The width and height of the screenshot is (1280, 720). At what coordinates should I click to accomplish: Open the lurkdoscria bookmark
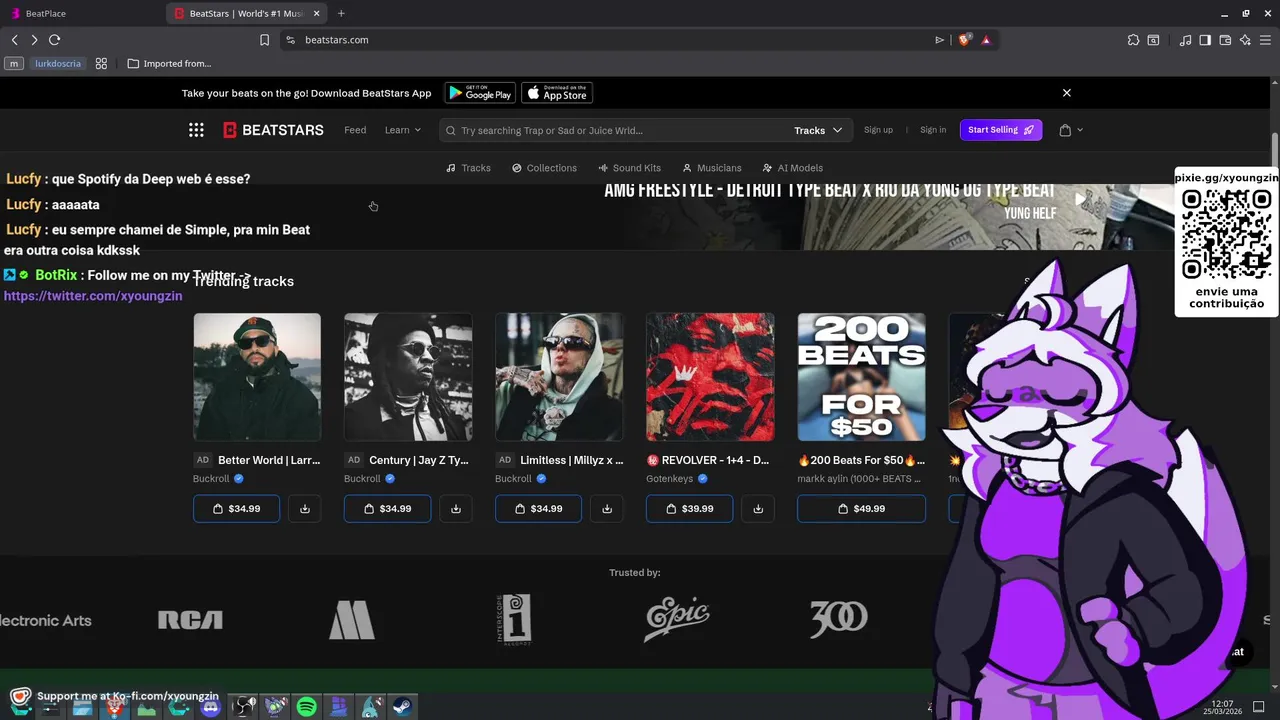58,64
